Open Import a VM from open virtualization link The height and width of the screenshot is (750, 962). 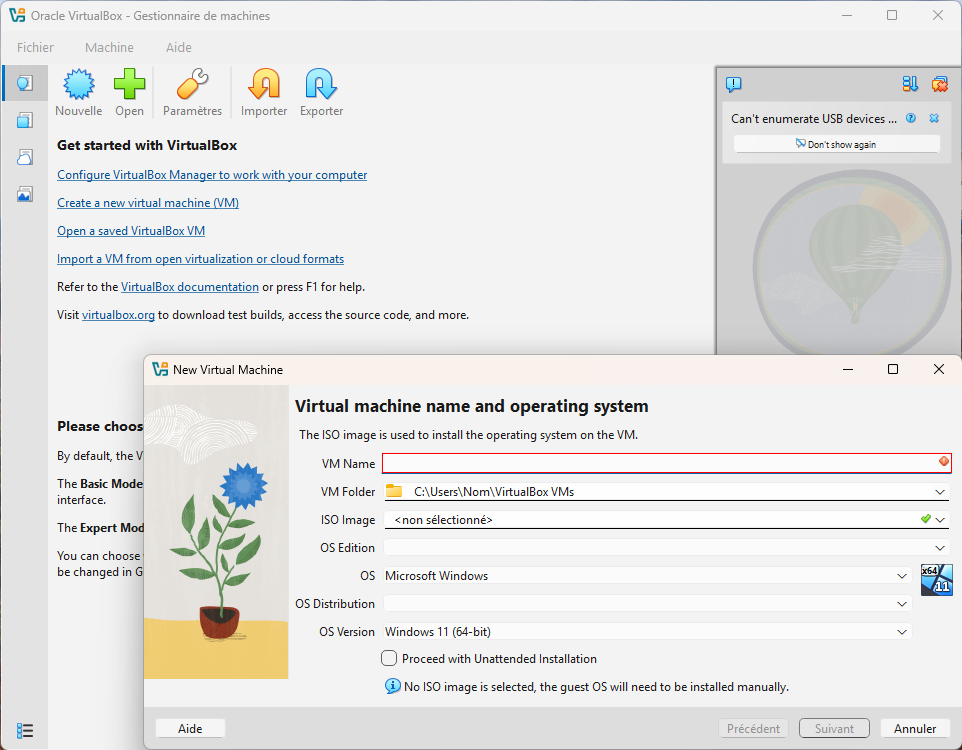coord(201,259)
